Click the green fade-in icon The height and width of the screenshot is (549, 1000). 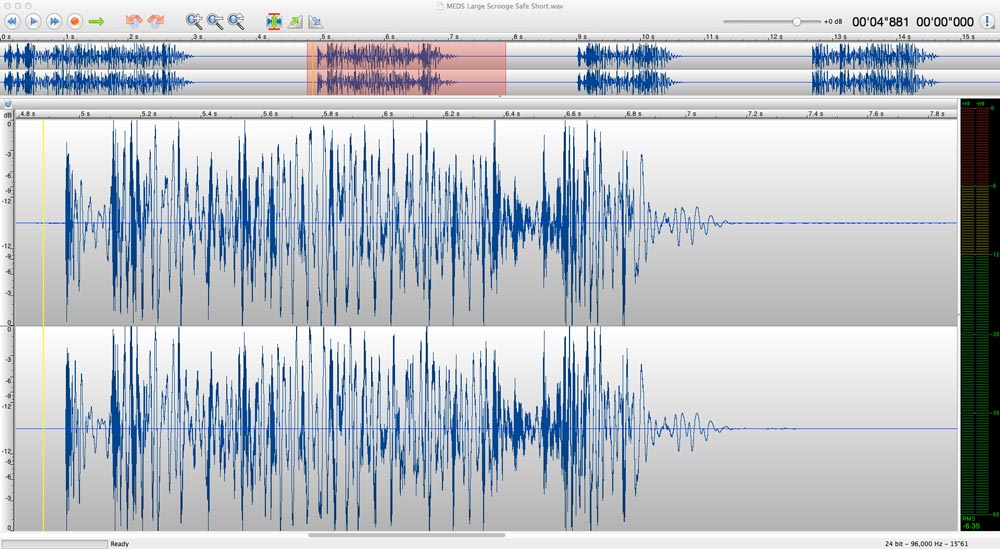[x=295, y=21]
